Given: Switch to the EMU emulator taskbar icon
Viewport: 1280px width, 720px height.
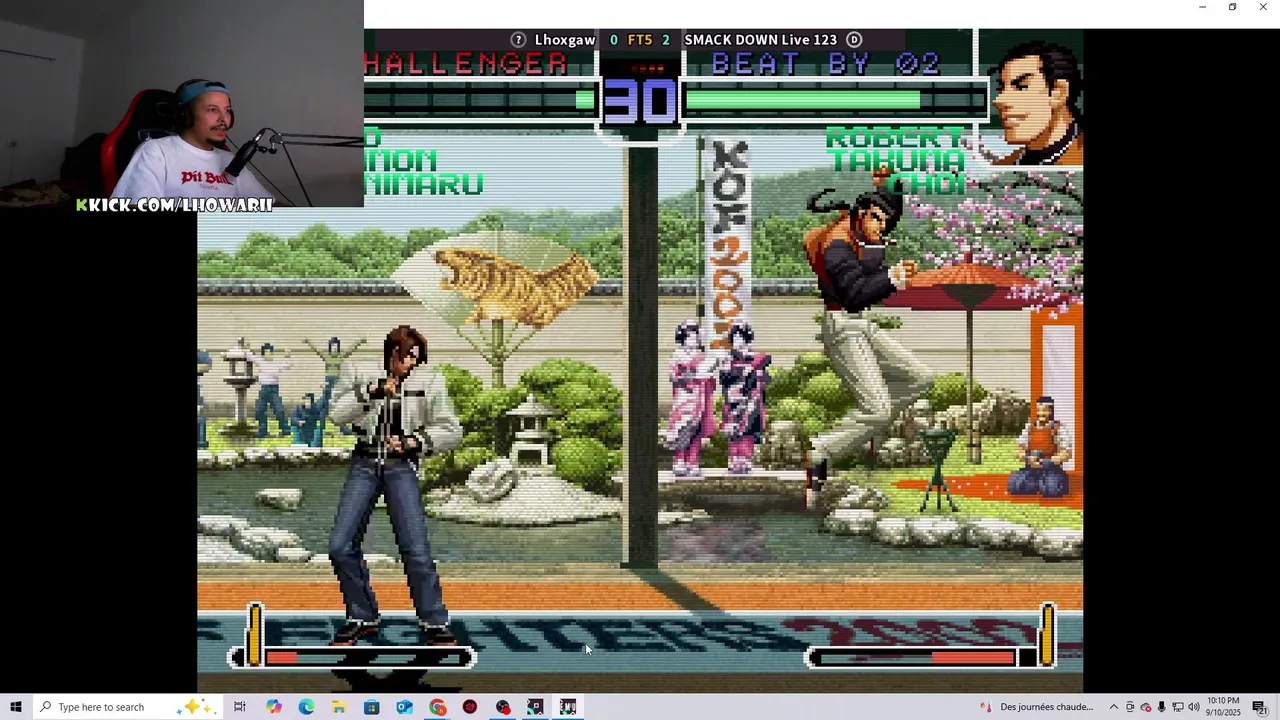Looking at the screenshot, I should (568, 707).
